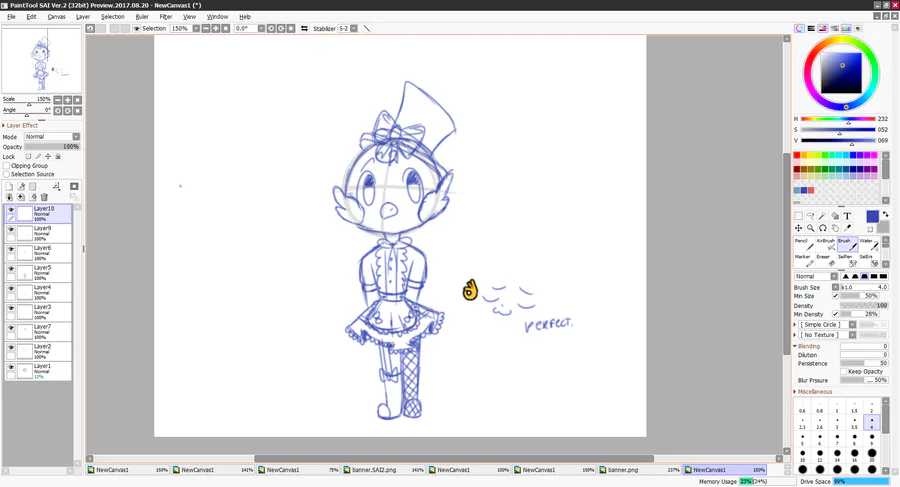Create a new normal layer
The height and width of the screenshot is (487, 900).
9,187
